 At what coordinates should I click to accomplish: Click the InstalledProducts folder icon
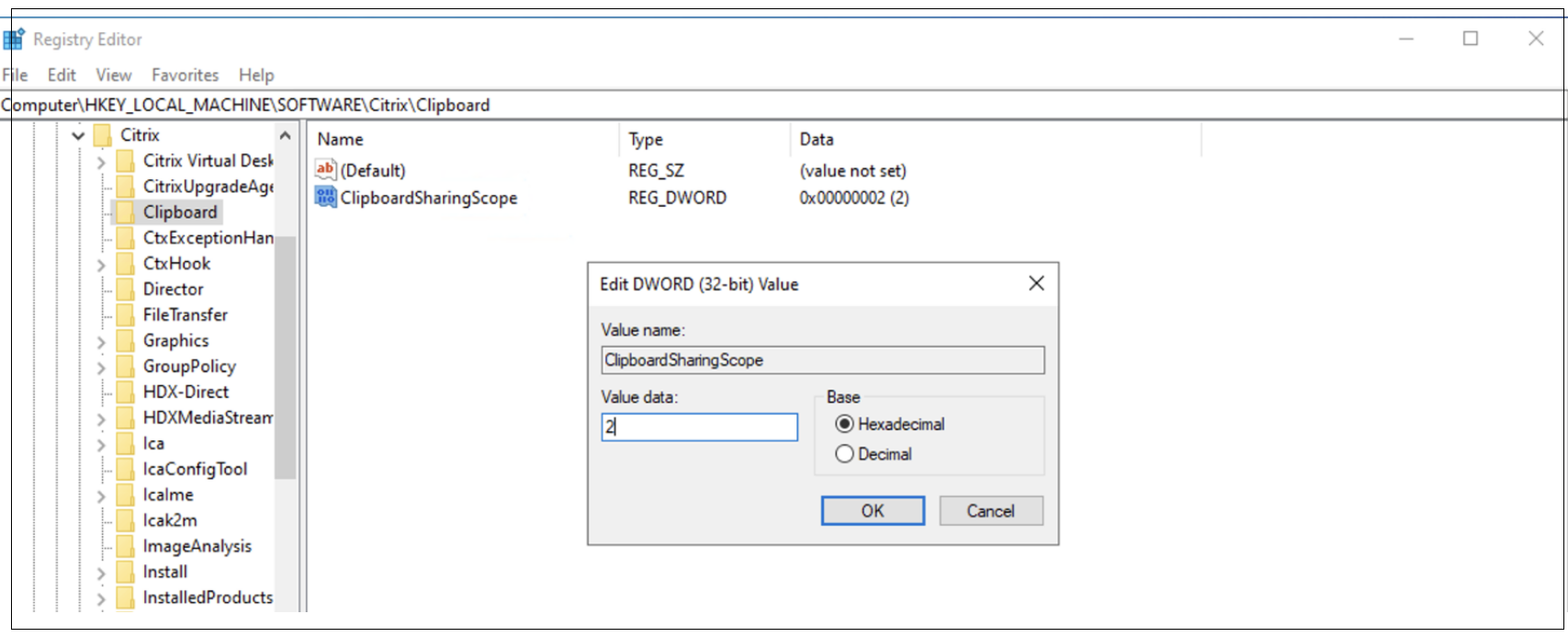[x=126, y=598]
